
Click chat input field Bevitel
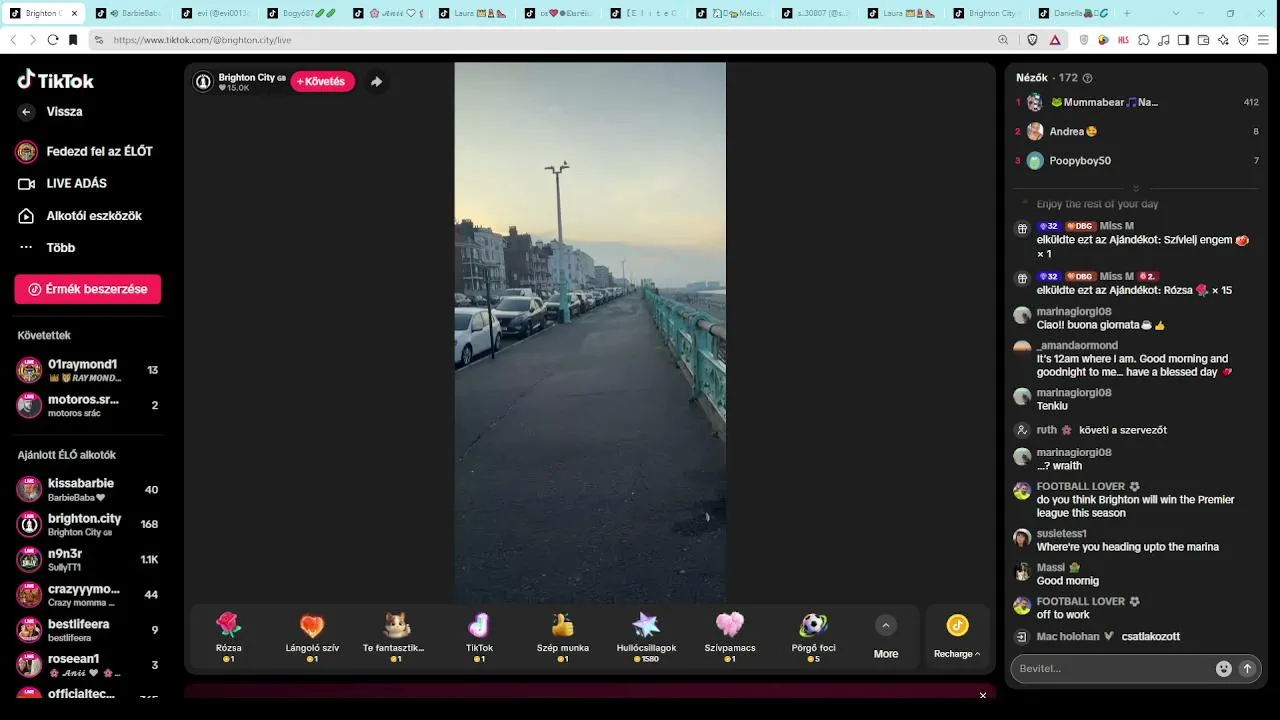coord(1110,668)
